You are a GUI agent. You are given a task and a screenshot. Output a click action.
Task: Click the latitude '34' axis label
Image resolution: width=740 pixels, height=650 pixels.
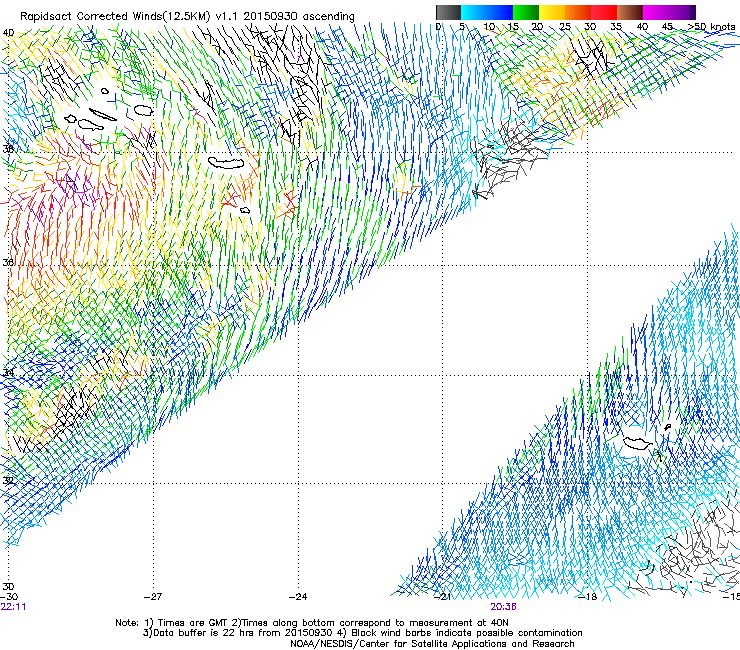coord(8,372)
